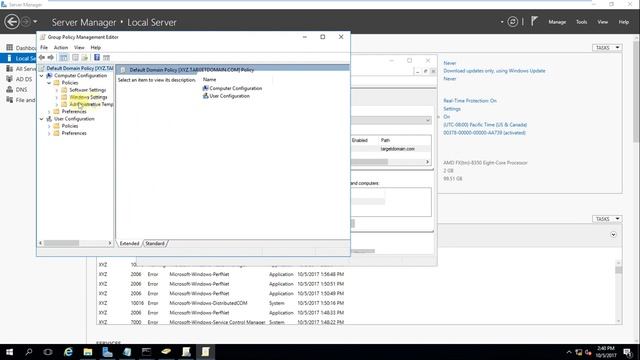This screenshot has height=360, width=640.
Task: Click the Windows Start button
Action: point(9,352)
